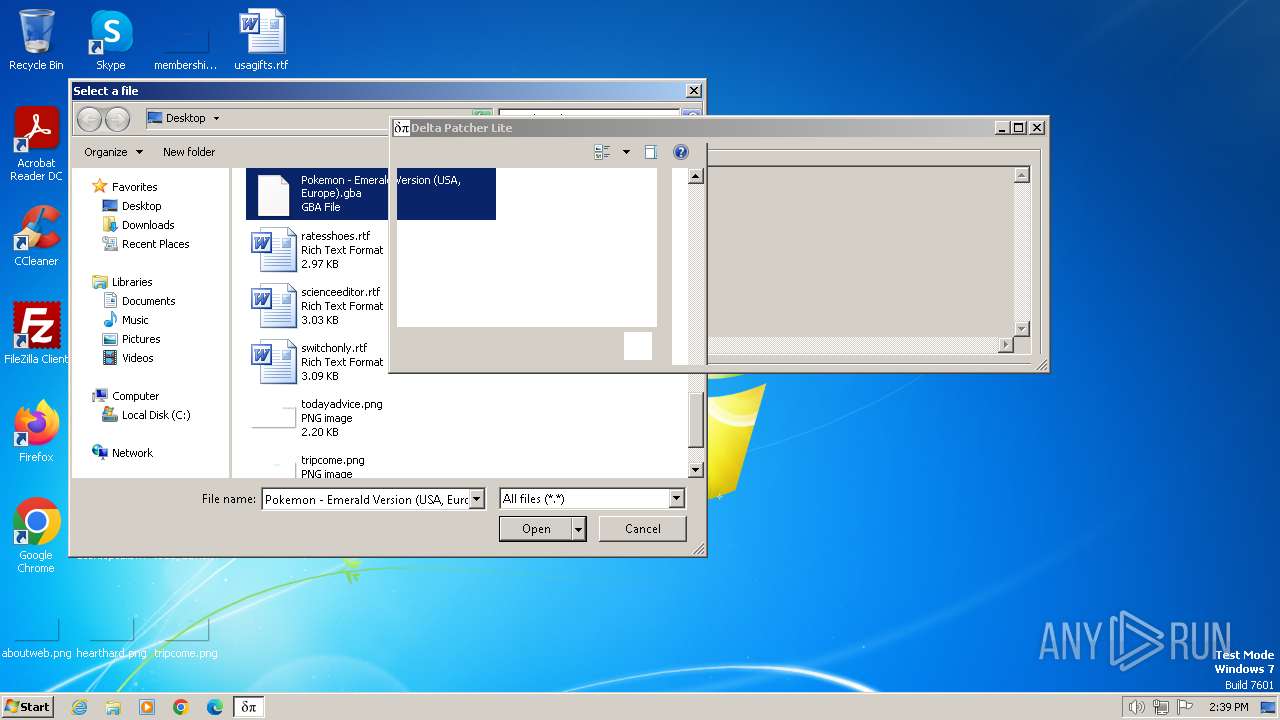The width and height of the screenshot is (1280, 720).
Task: Open Internet Explorer from the taskbar
Action: click(x=79, y=707)
